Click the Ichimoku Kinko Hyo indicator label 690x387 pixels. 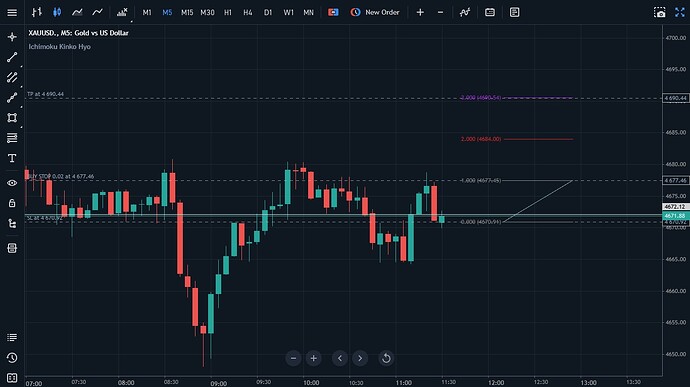tap(59, 47)
